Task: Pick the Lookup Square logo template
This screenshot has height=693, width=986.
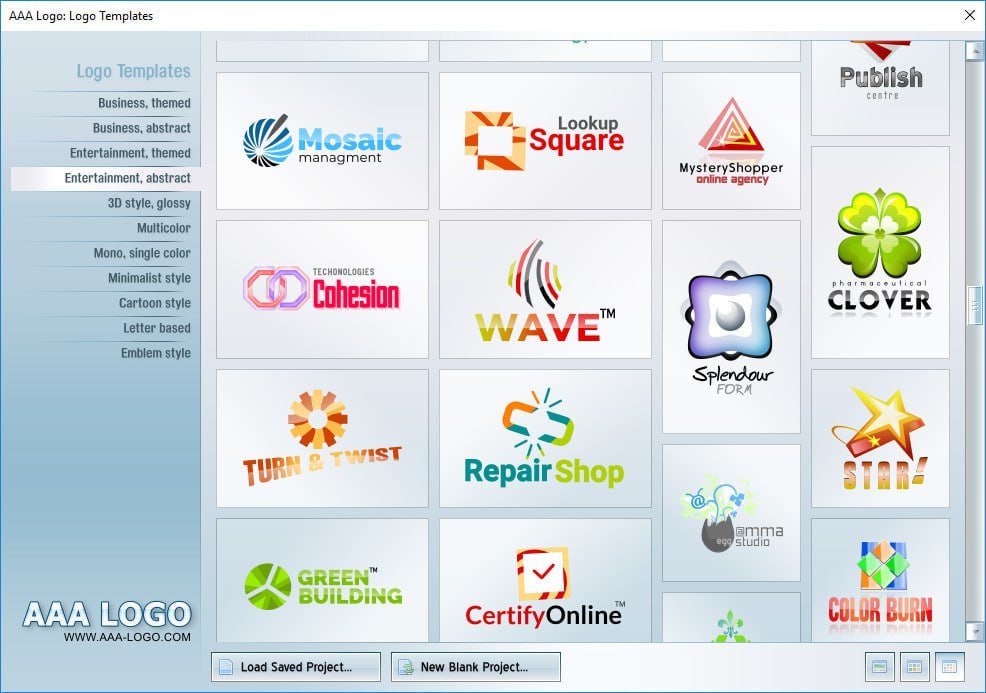Action: (x=545, y=141)
